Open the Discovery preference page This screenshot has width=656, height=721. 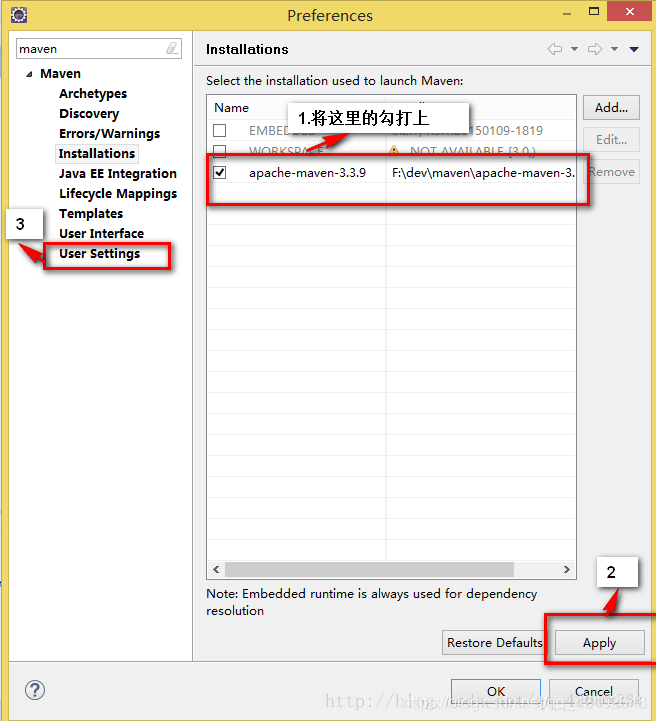pyautogui.click(x=89, y=114)
